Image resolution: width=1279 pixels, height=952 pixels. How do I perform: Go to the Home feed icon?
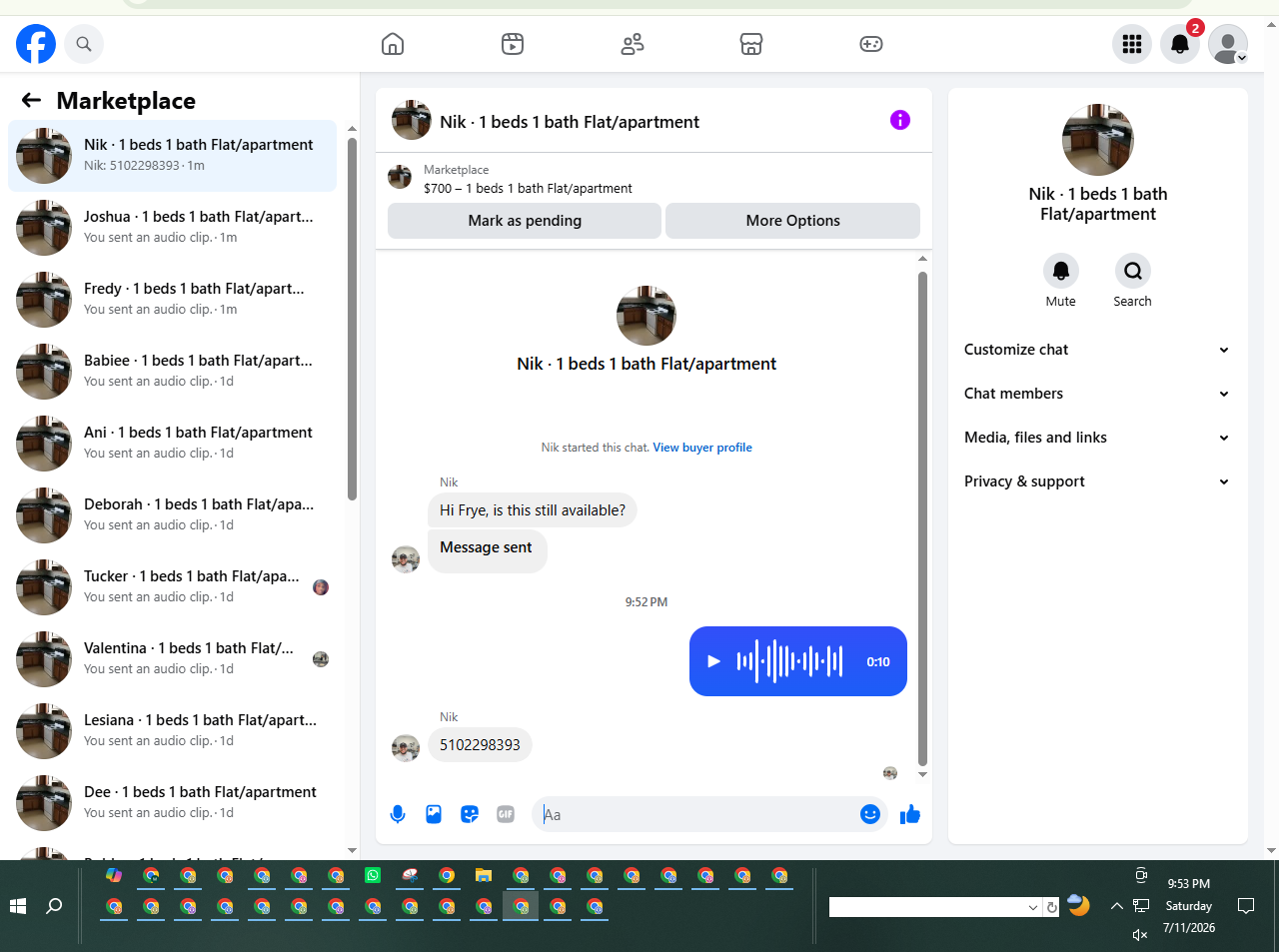pyautogui.click(x=393, y=44)
